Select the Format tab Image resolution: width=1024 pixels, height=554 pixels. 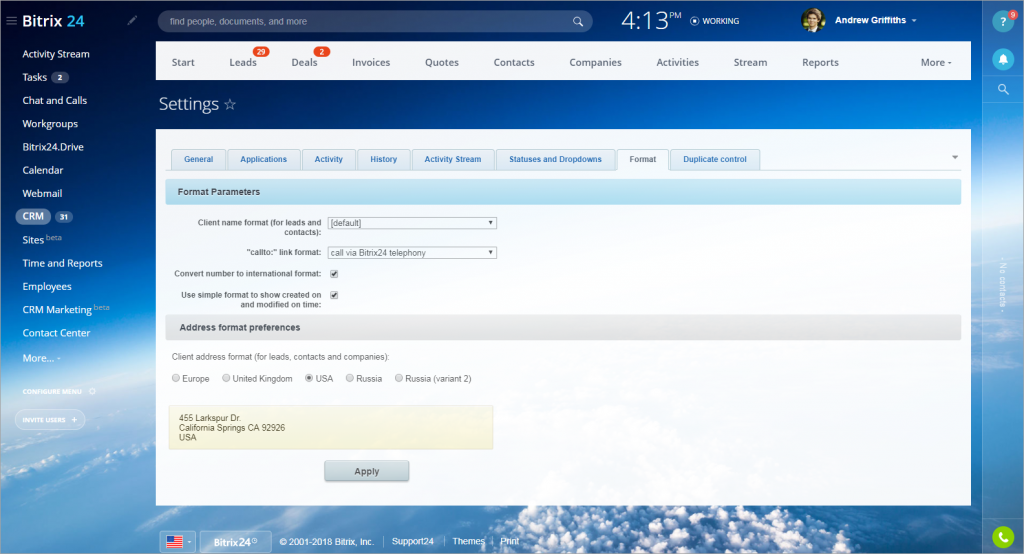point(643,159)
